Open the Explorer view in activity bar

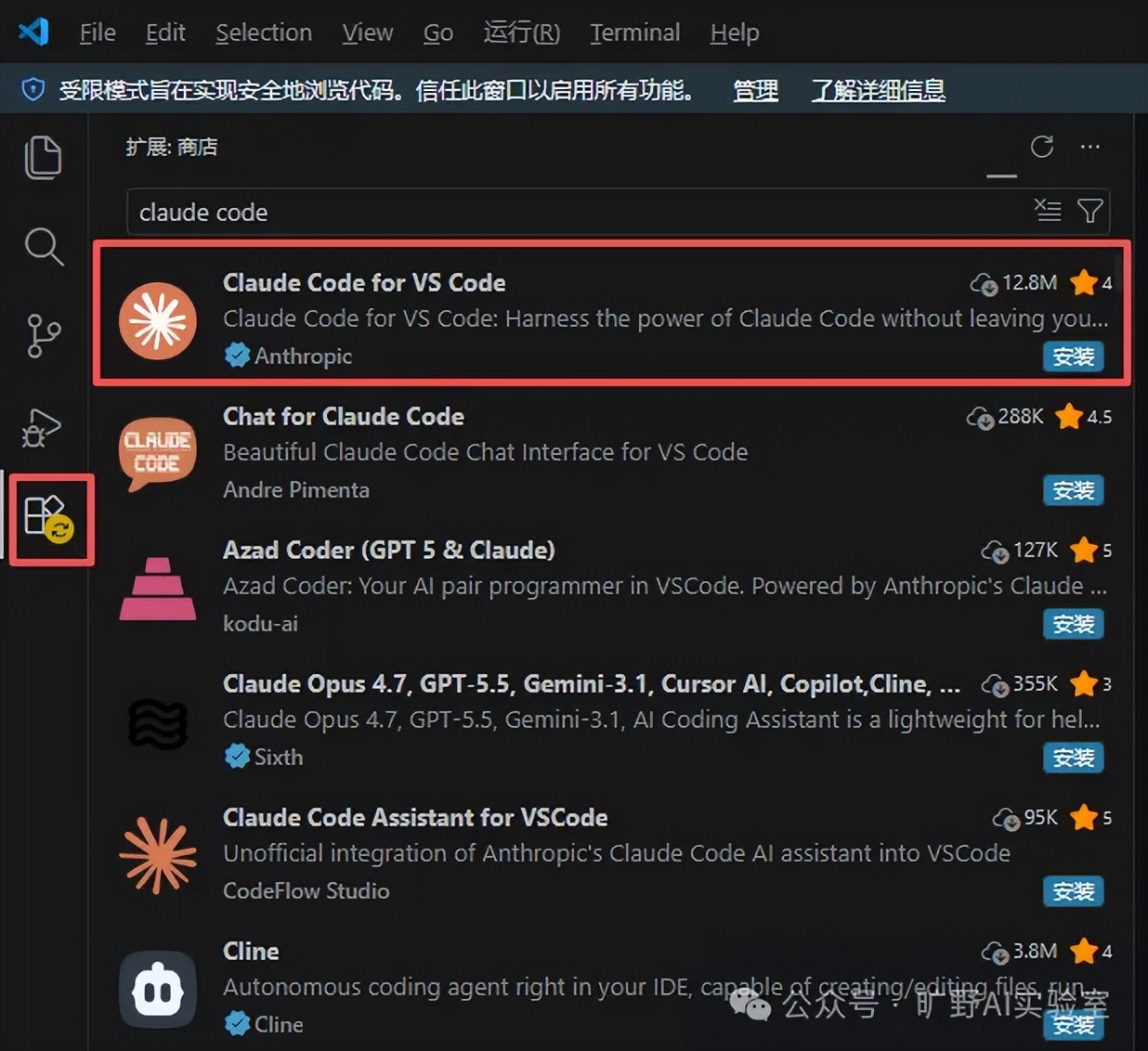tap(43, 157)
